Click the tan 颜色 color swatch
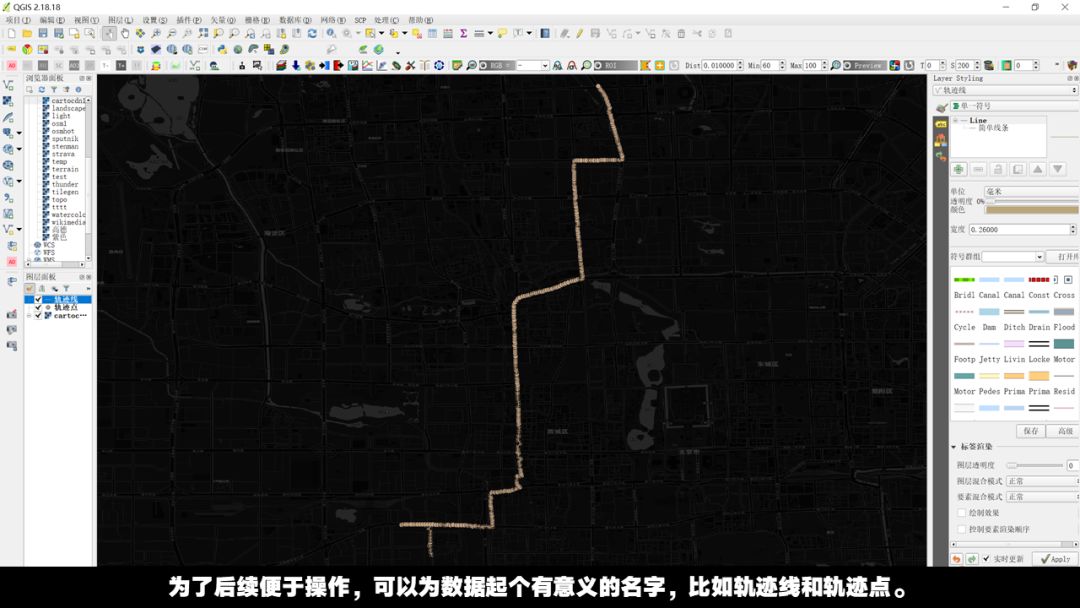The image size is (1080, 608). coord(1031,209)
